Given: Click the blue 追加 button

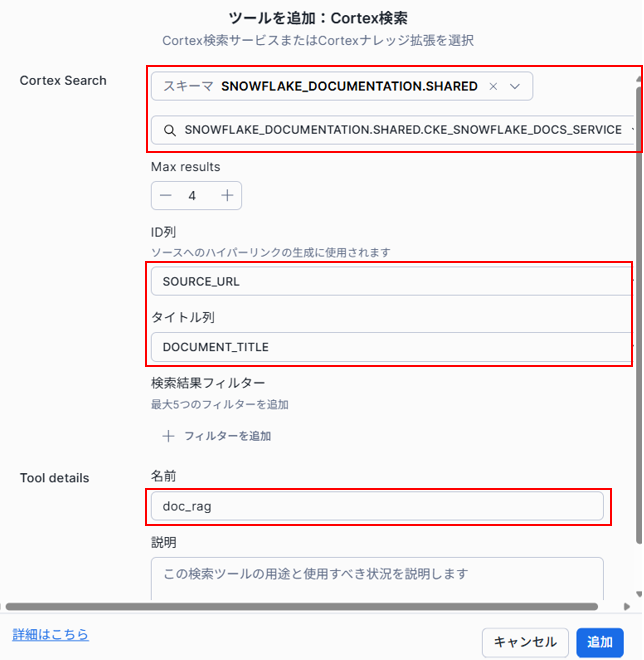Looking at the screenshot, I should pos(600,642).
